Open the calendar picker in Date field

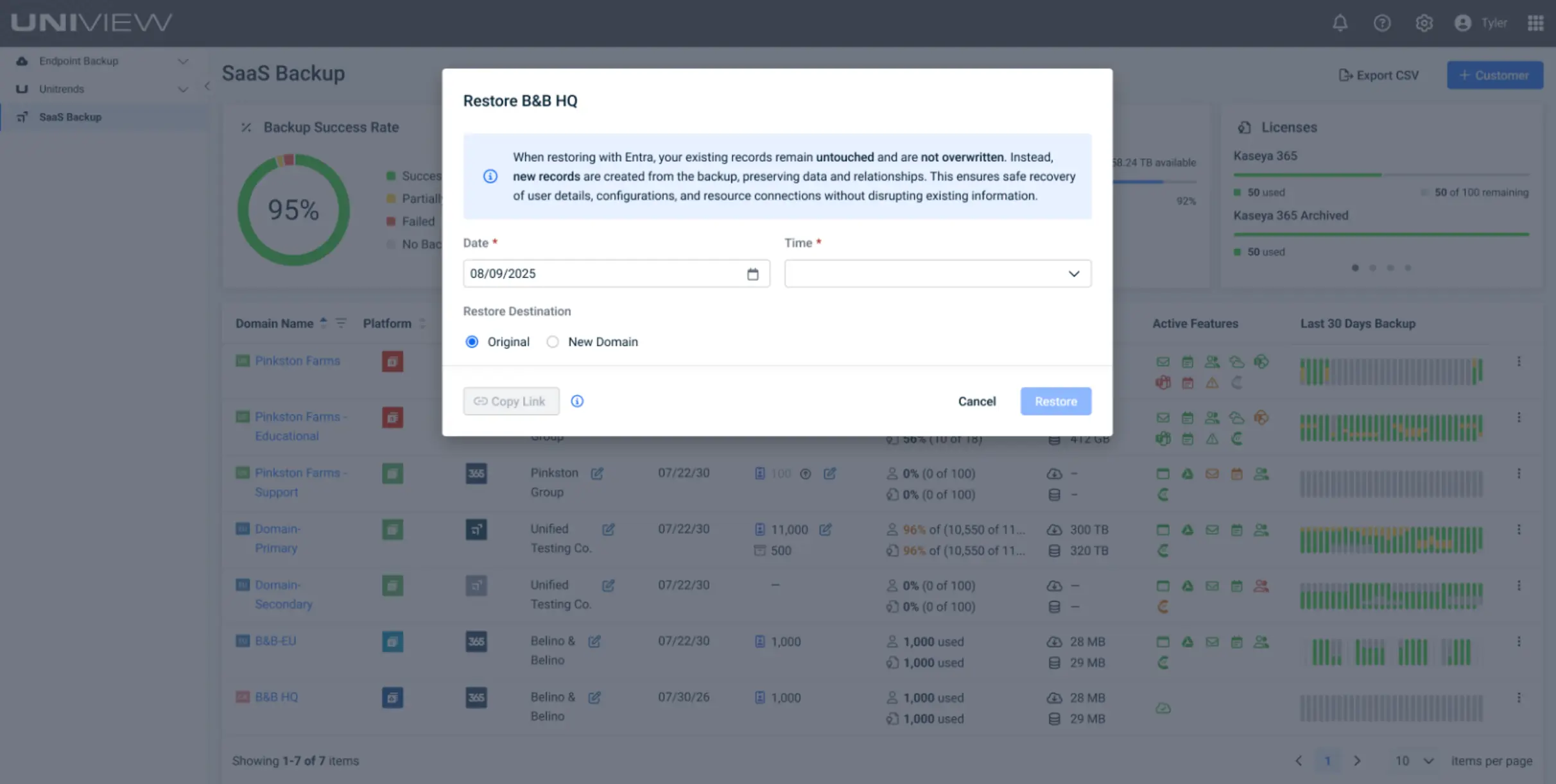point(752,274)
